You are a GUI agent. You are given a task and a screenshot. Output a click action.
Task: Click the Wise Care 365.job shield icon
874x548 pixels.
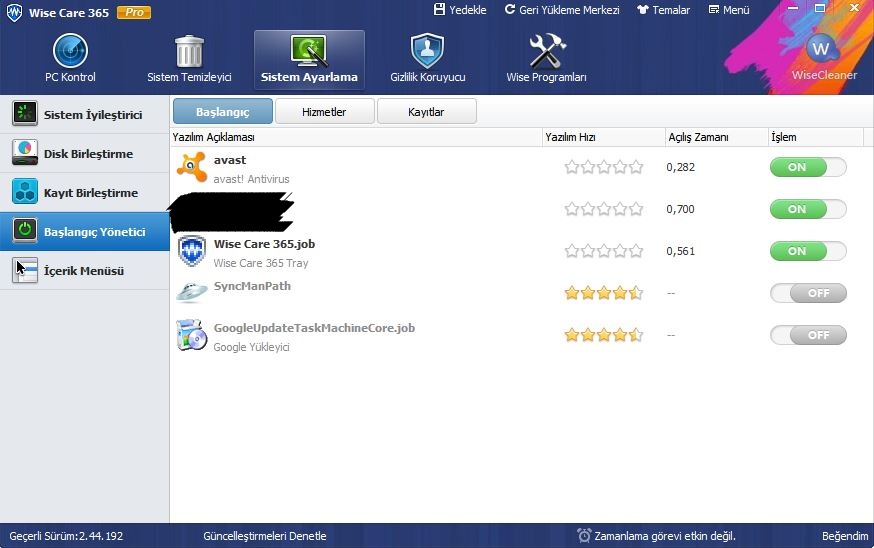point(192,251)
